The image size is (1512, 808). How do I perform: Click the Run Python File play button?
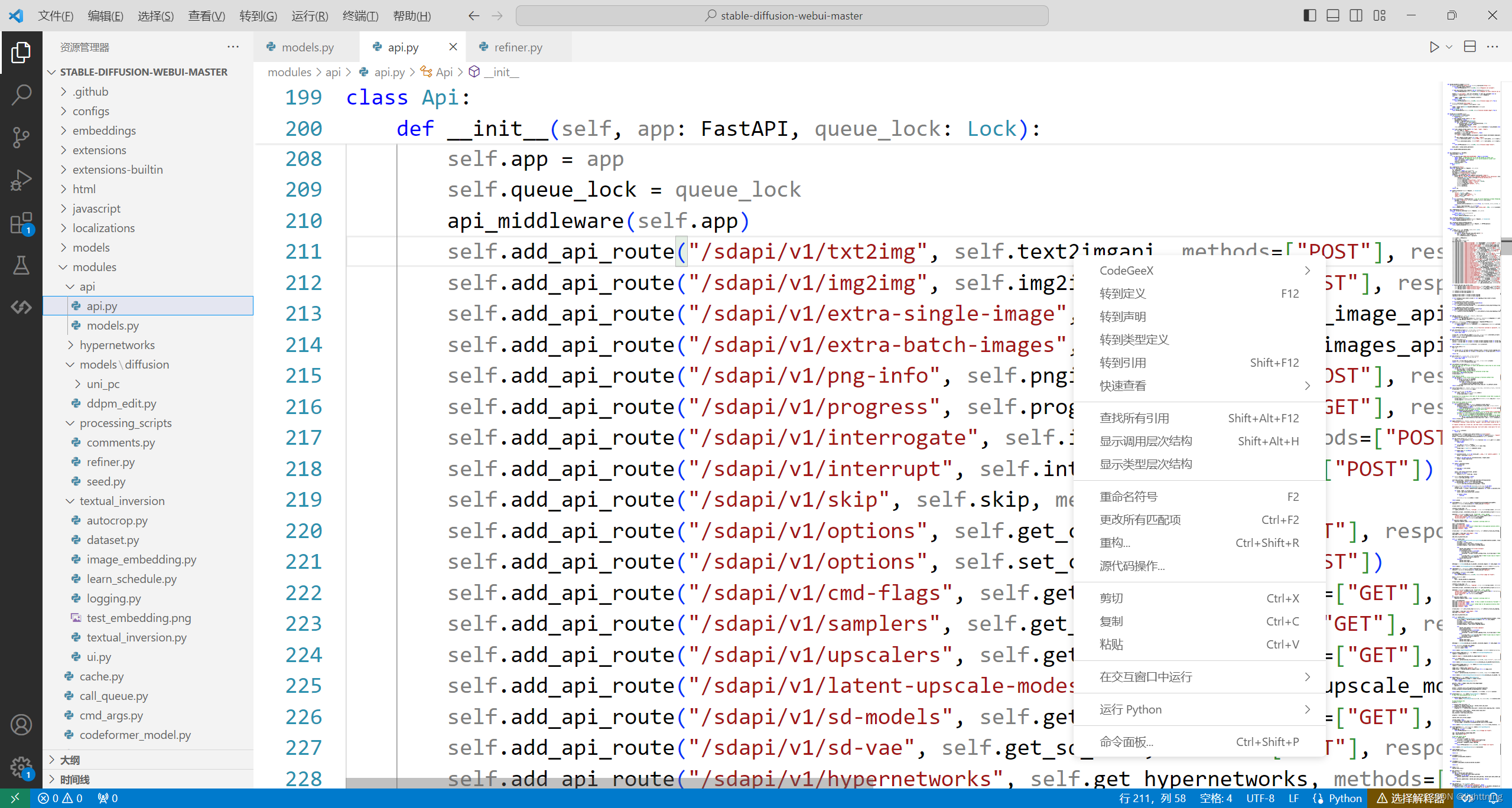click(x=1434, y=47)
